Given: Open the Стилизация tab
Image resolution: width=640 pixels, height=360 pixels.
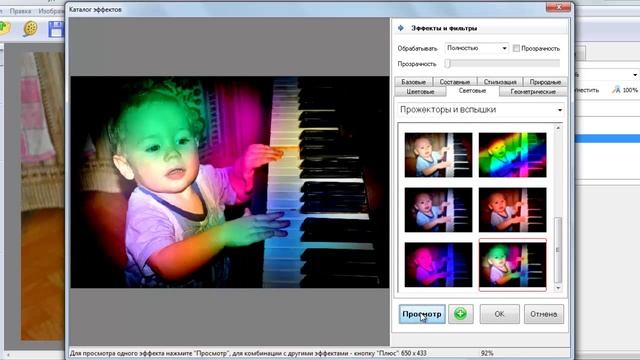Looking at the screenshot, I should click(500, 82).
